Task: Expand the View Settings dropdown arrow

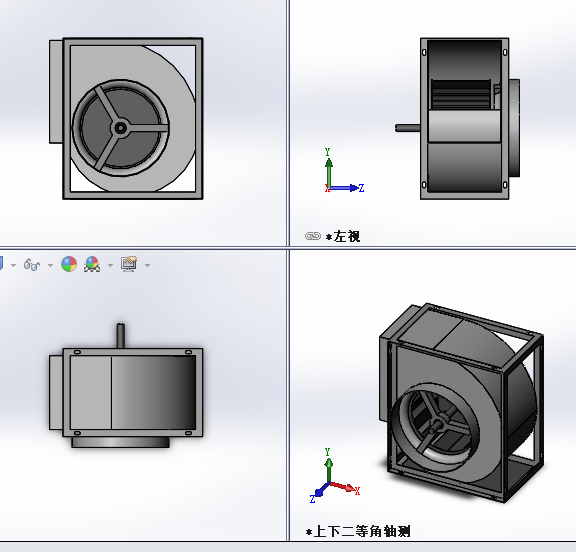Action: point(147,265)
